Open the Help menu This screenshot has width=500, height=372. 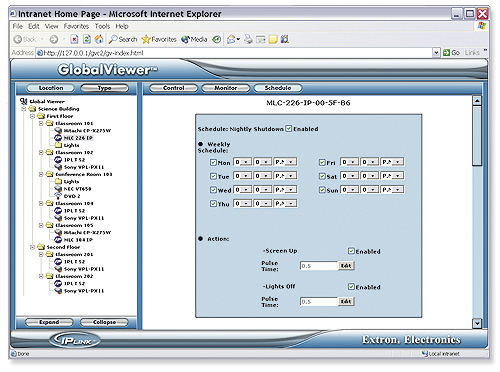(x=122, y=26)
